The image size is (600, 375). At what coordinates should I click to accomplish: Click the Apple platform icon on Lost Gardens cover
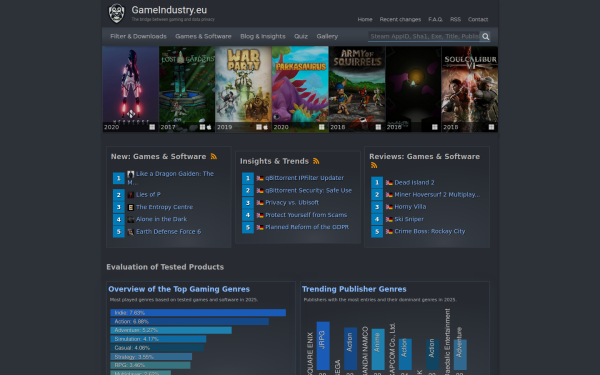209,127
